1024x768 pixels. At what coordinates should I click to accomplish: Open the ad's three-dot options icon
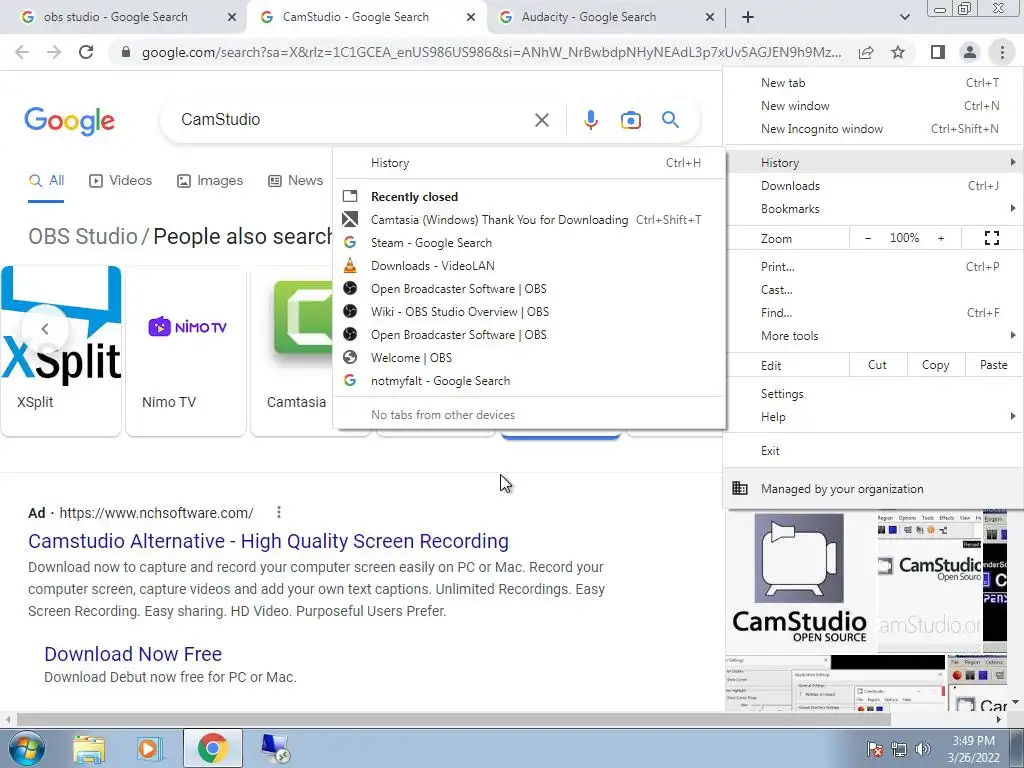(x=279, y=513)
